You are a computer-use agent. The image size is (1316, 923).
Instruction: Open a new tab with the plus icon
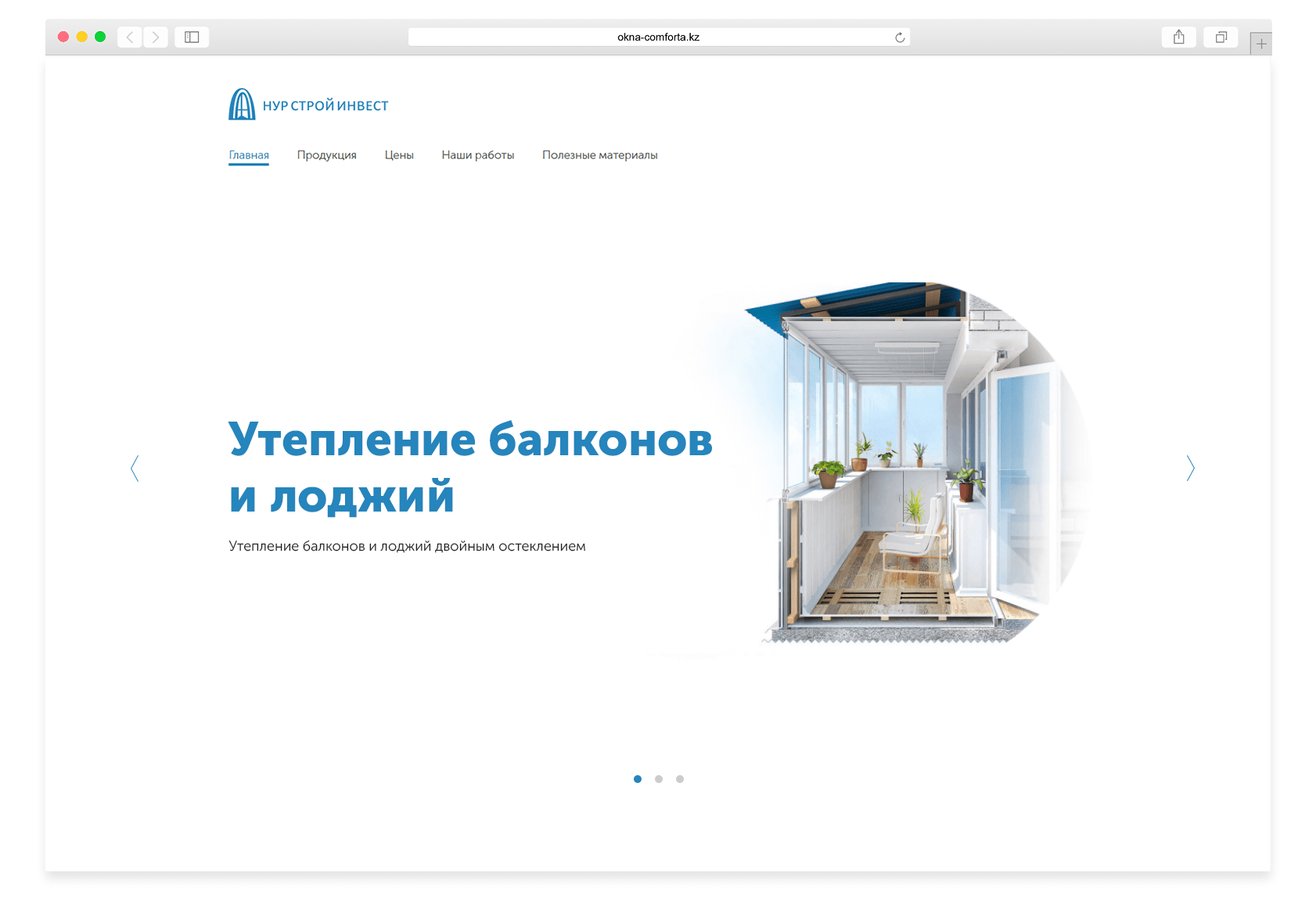click(1261, 43)
